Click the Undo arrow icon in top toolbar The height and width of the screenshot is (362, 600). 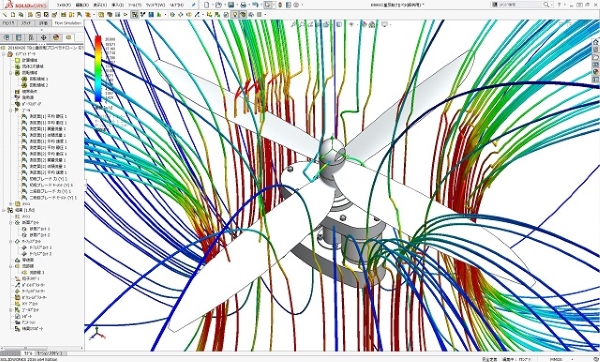[x=255, y=5]
